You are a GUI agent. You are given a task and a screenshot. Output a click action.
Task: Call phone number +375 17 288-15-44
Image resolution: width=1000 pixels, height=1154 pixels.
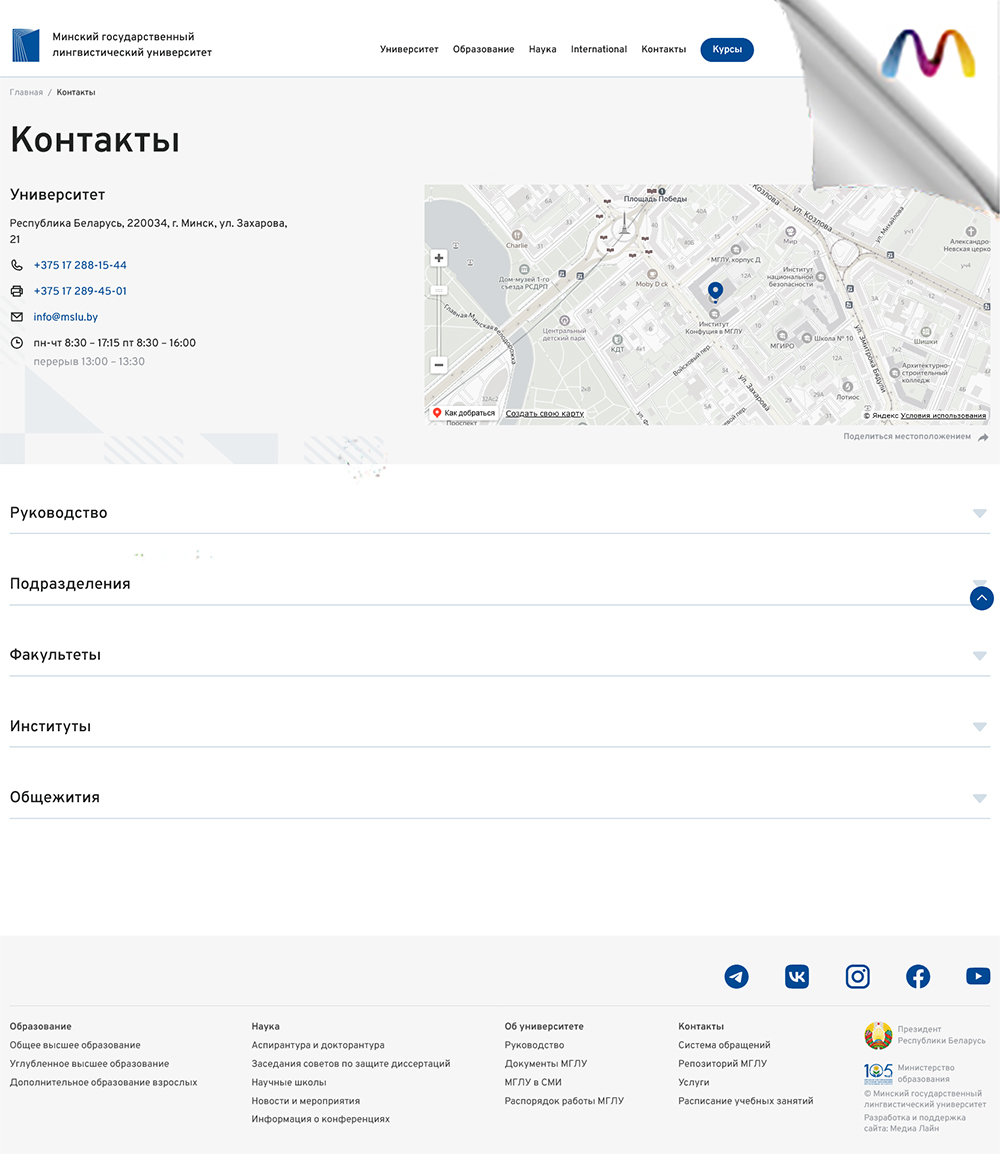click(80, 265)
